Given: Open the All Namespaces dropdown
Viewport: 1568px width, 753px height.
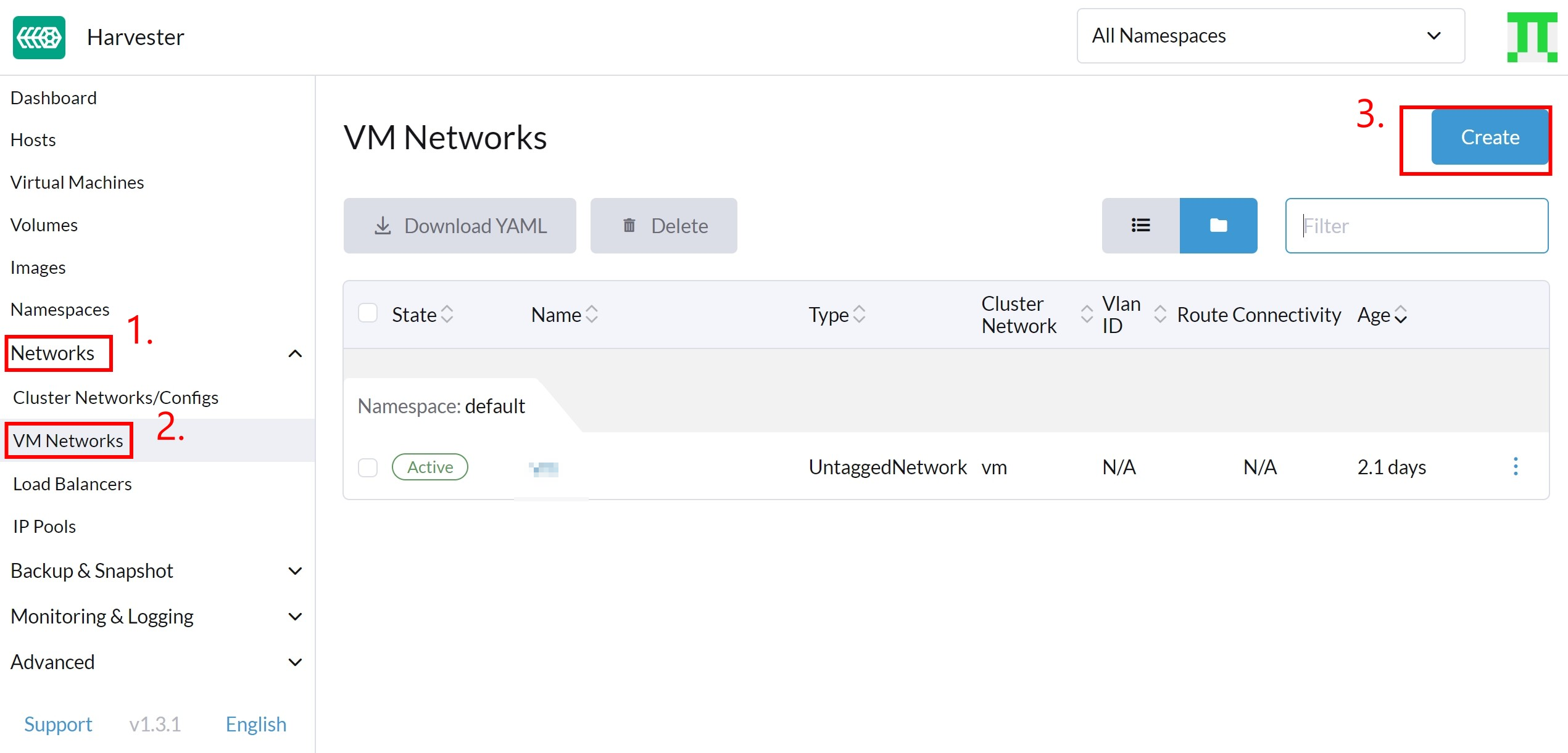Looking at the screenshot, I should (1271, 36).
